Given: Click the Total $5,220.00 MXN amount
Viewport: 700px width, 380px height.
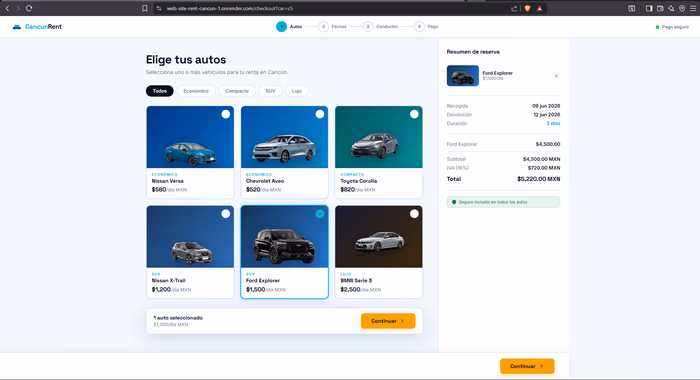Looking at the screenshot, I should pyautogui.click(x=538, y=179).
